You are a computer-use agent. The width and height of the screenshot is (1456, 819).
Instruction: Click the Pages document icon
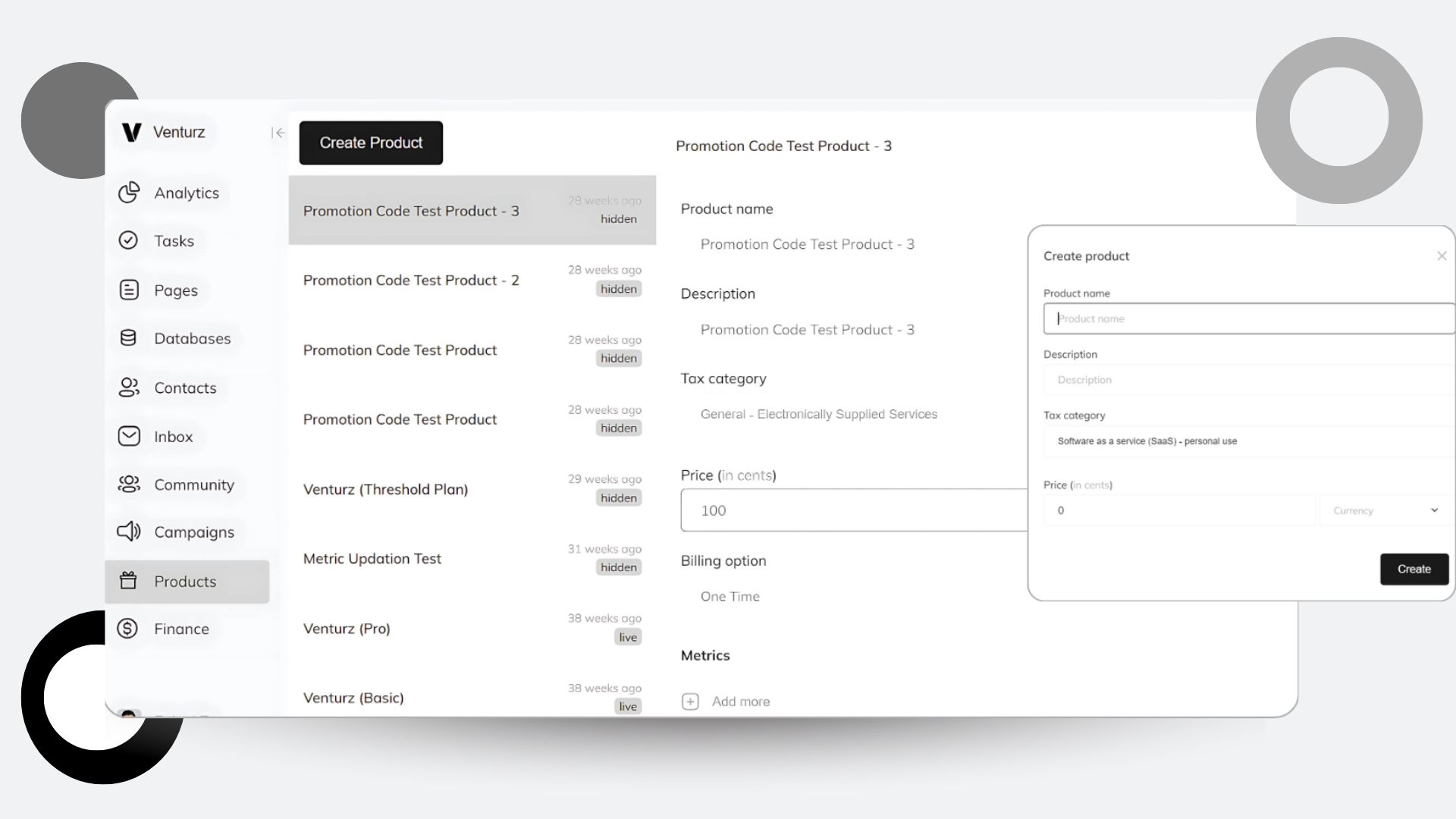pos(129,290)
